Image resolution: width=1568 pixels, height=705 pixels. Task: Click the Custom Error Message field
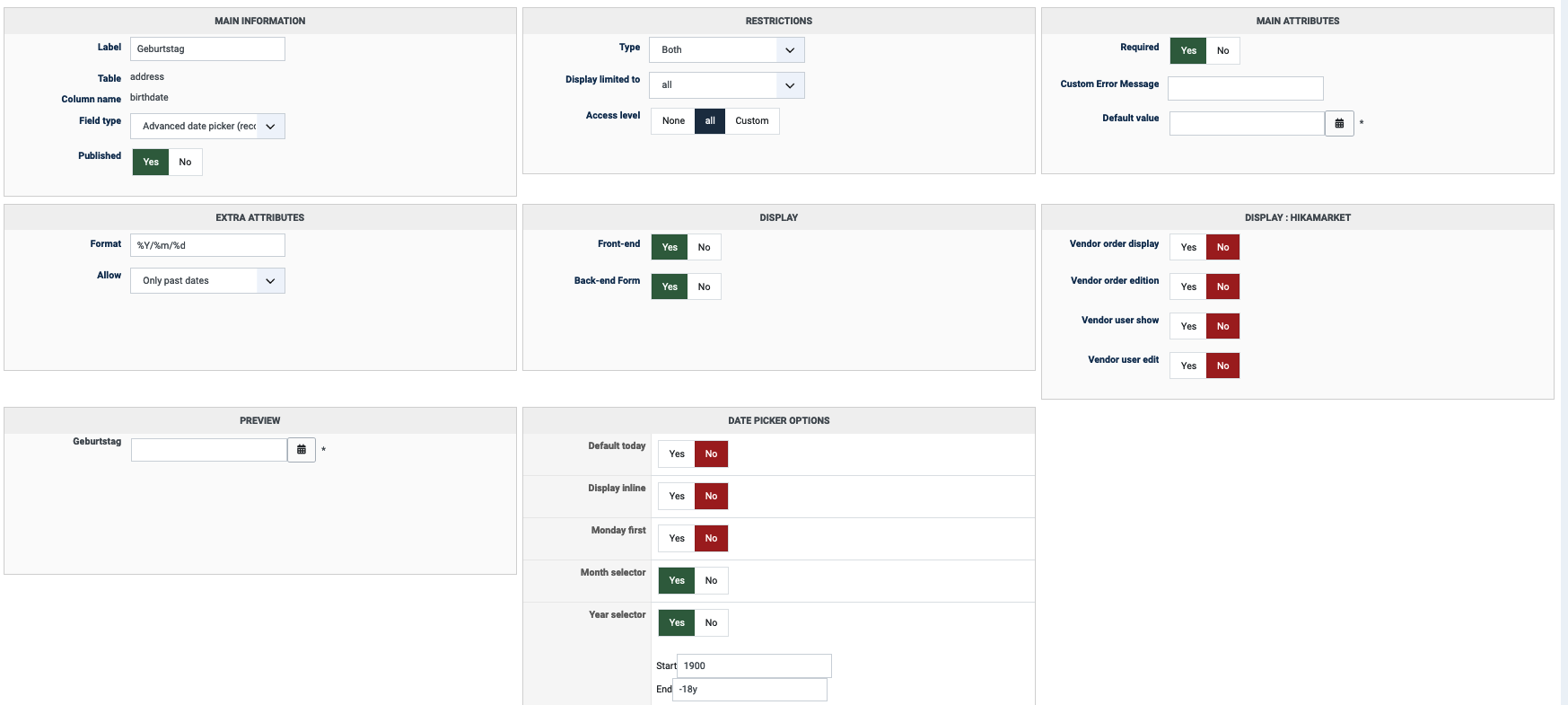coord(1245,88)
